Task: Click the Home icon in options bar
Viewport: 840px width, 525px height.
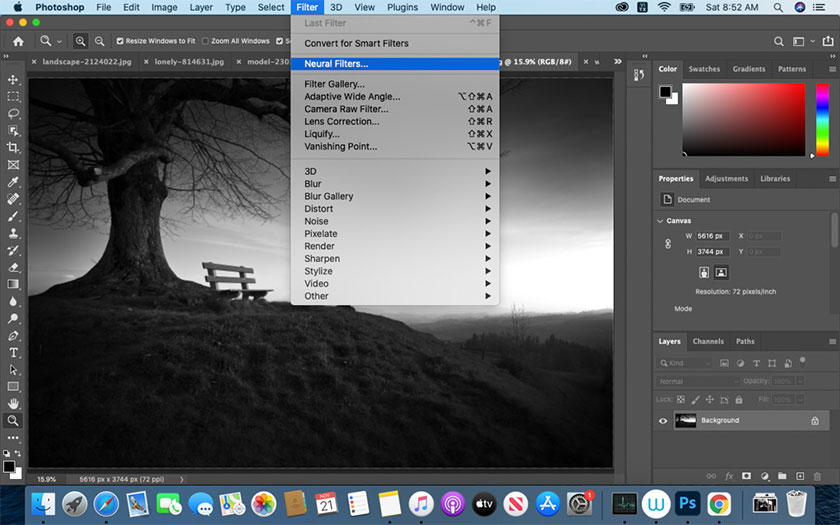Action: 18,41
